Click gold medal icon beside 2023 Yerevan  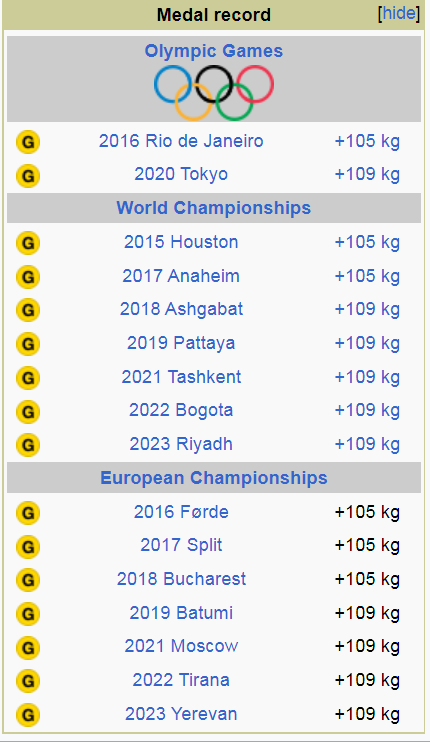pyautogui.click(x=28, y=715)
